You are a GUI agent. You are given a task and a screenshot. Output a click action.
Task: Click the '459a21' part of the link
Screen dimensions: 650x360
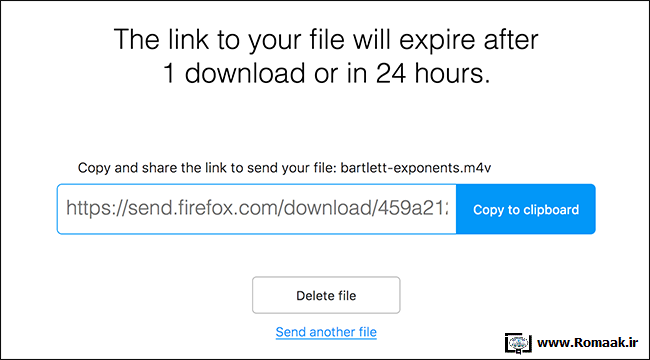coord(412,208)
